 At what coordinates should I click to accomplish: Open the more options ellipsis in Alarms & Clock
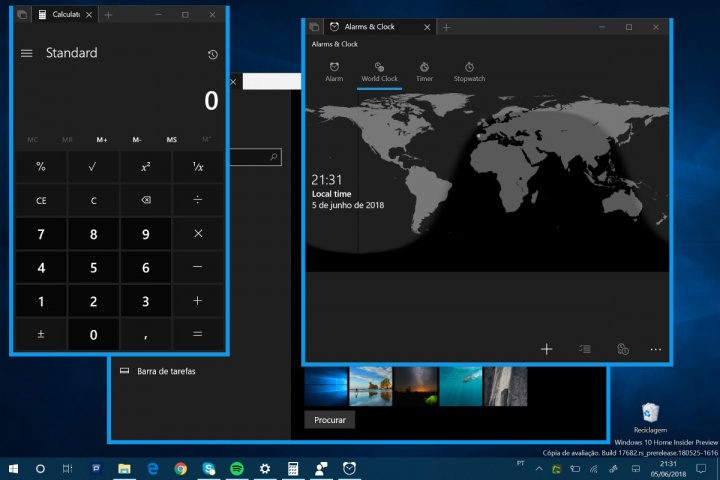(656, 349)
